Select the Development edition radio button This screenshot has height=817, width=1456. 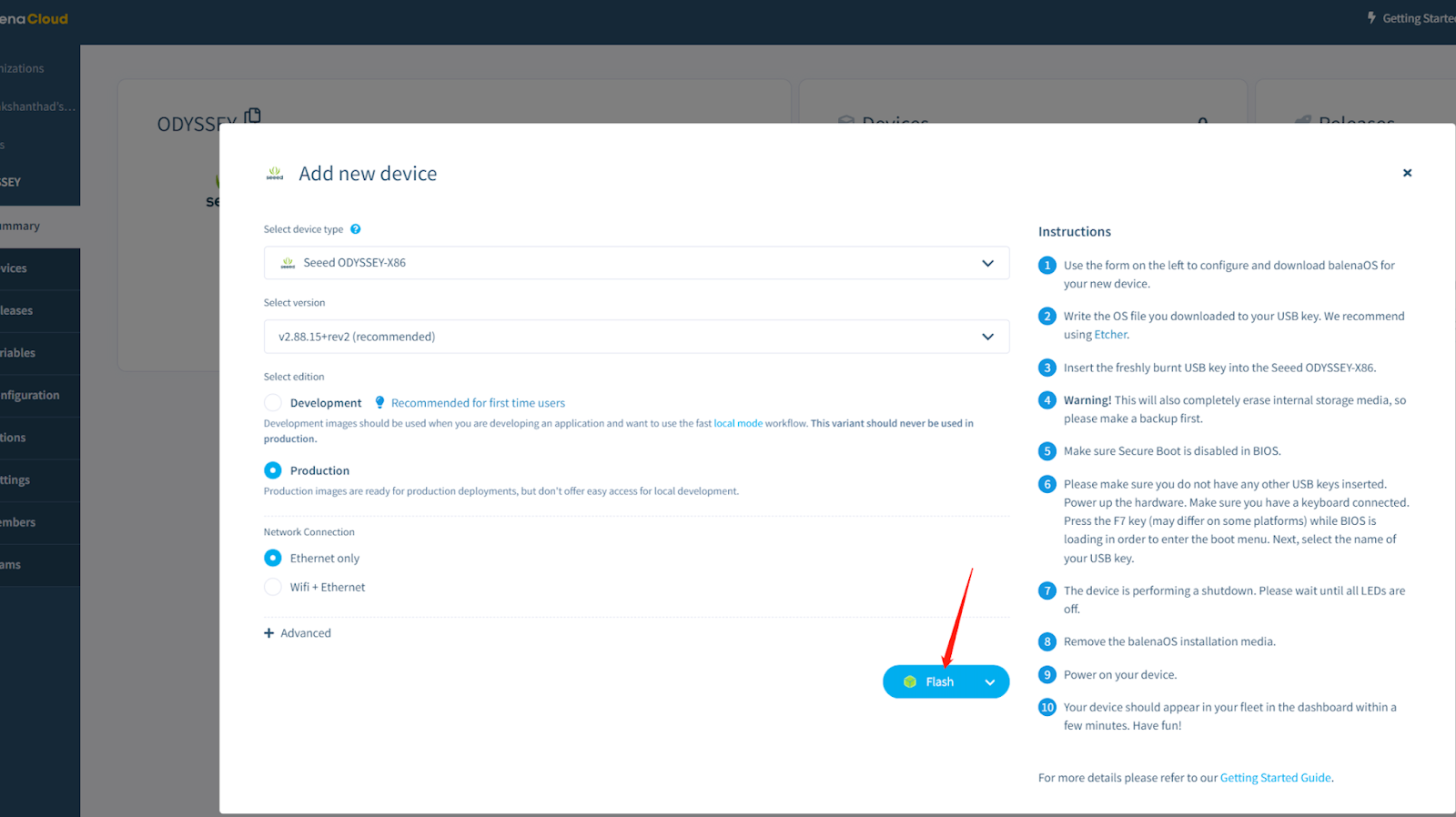pos(273,403)
